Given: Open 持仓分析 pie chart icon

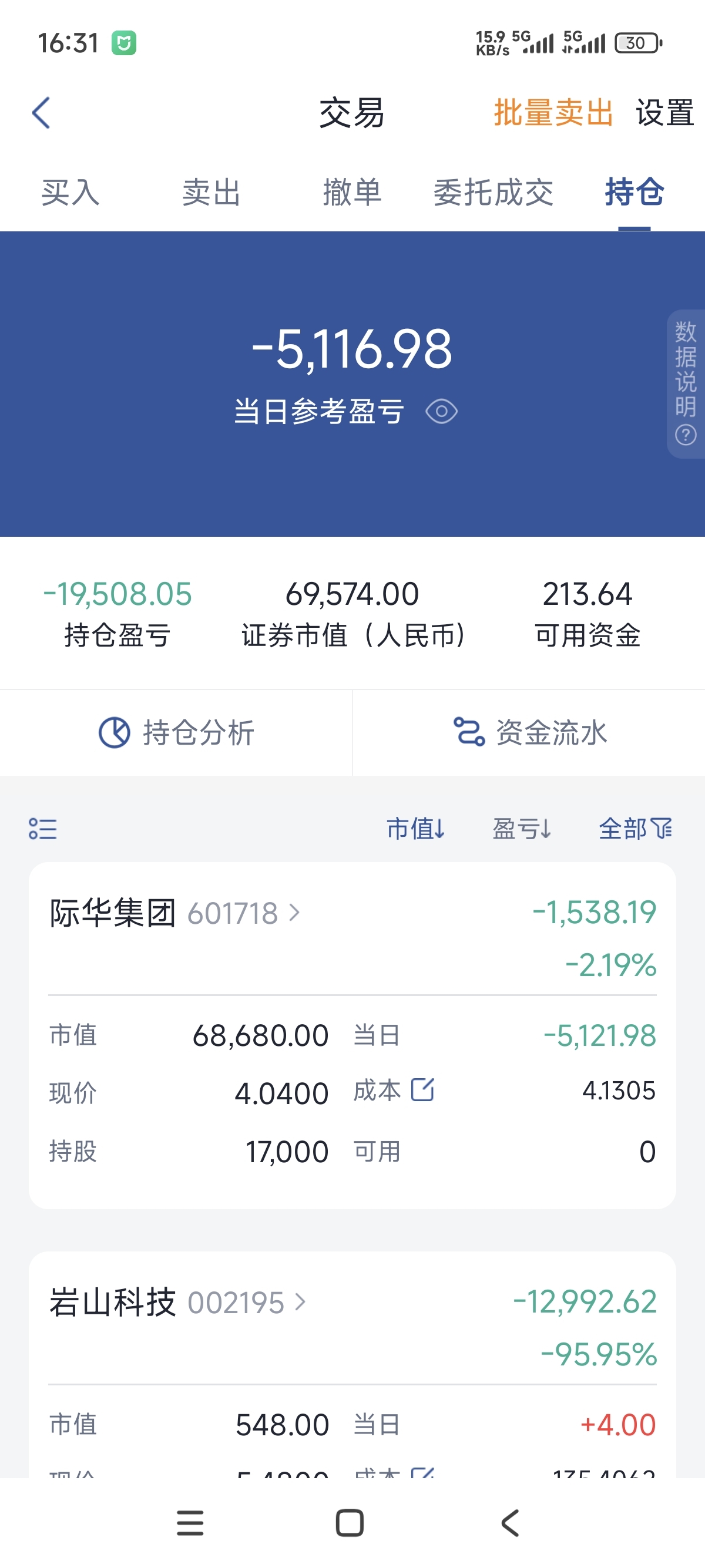Looking at the screenshot, I should coord(115,732).
